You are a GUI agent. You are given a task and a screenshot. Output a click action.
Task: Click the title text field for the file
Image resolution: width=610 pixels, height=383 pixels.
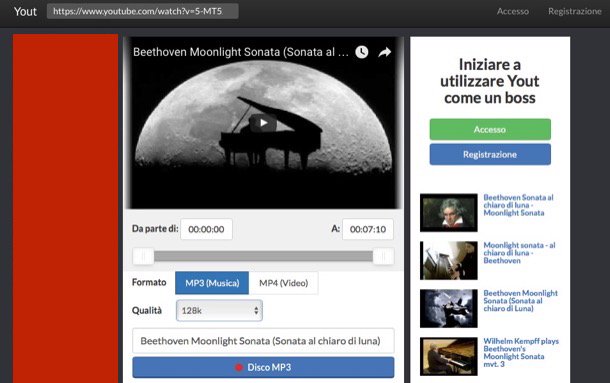pos(263,341)
